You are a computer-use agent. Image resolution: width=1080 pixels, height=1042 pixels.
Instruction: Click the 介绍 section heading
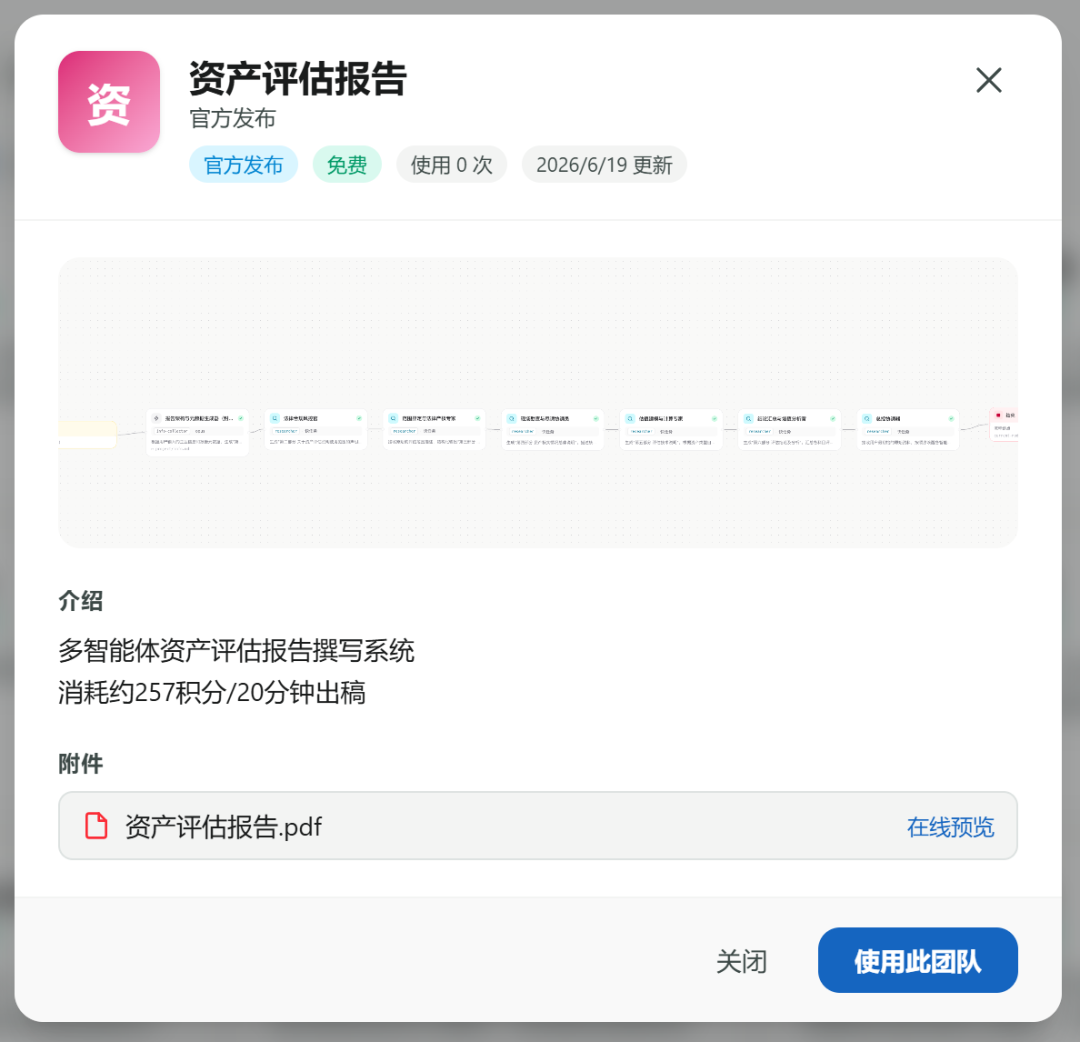(x=81, y=601)
